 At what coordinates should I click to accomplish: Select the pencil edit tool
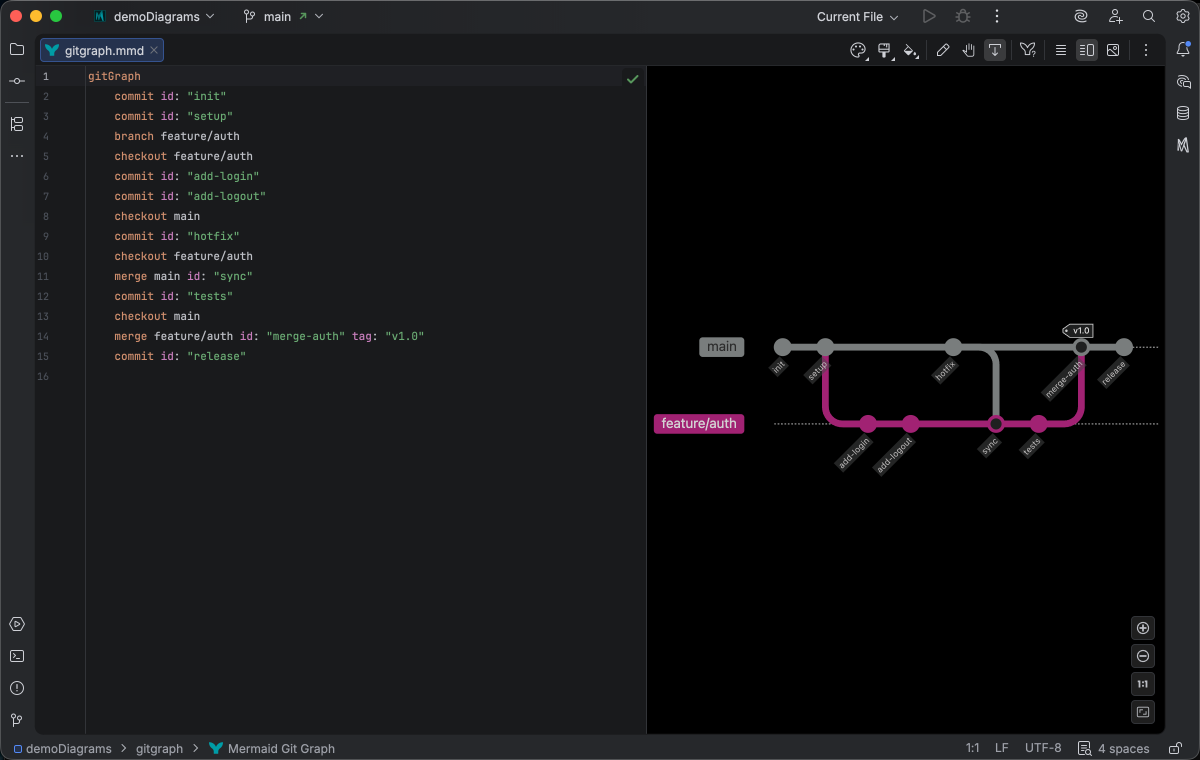click(943, 50)
